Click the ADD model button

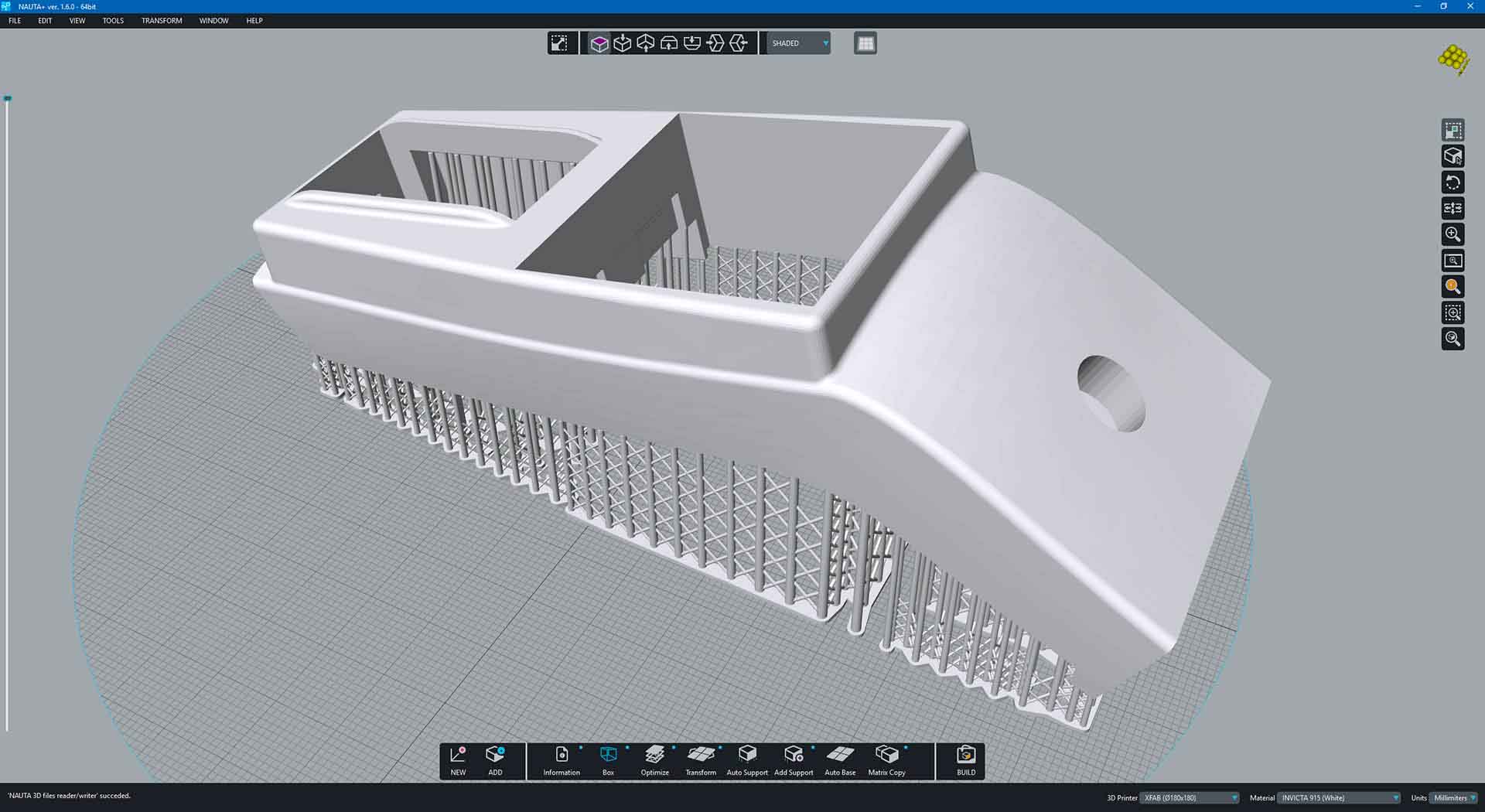tap(495, 761)
